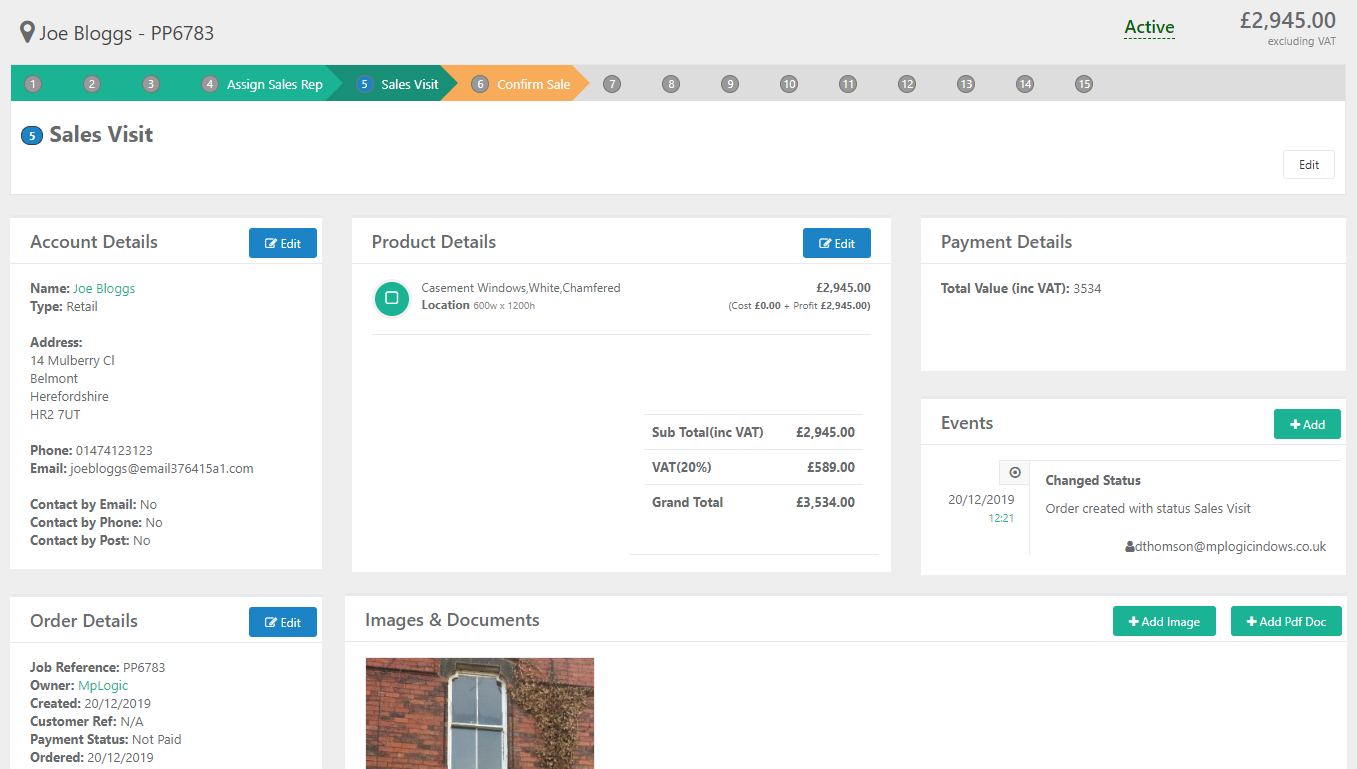Click the blue step 5 badge beside Sales Visit heading

tap(32, 135)
